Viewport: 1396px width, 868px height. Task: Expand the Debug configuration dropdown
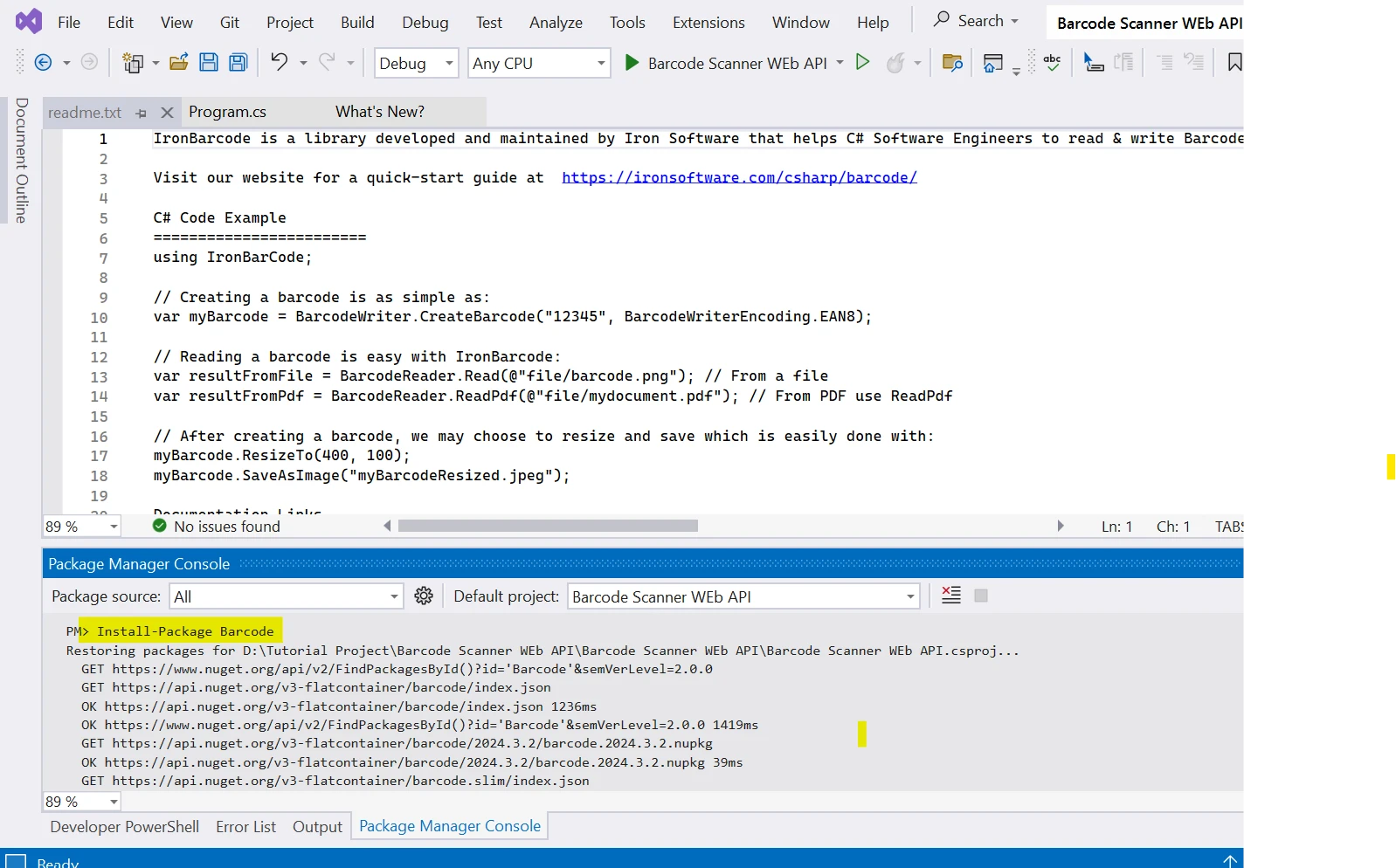tap(449, 63)
